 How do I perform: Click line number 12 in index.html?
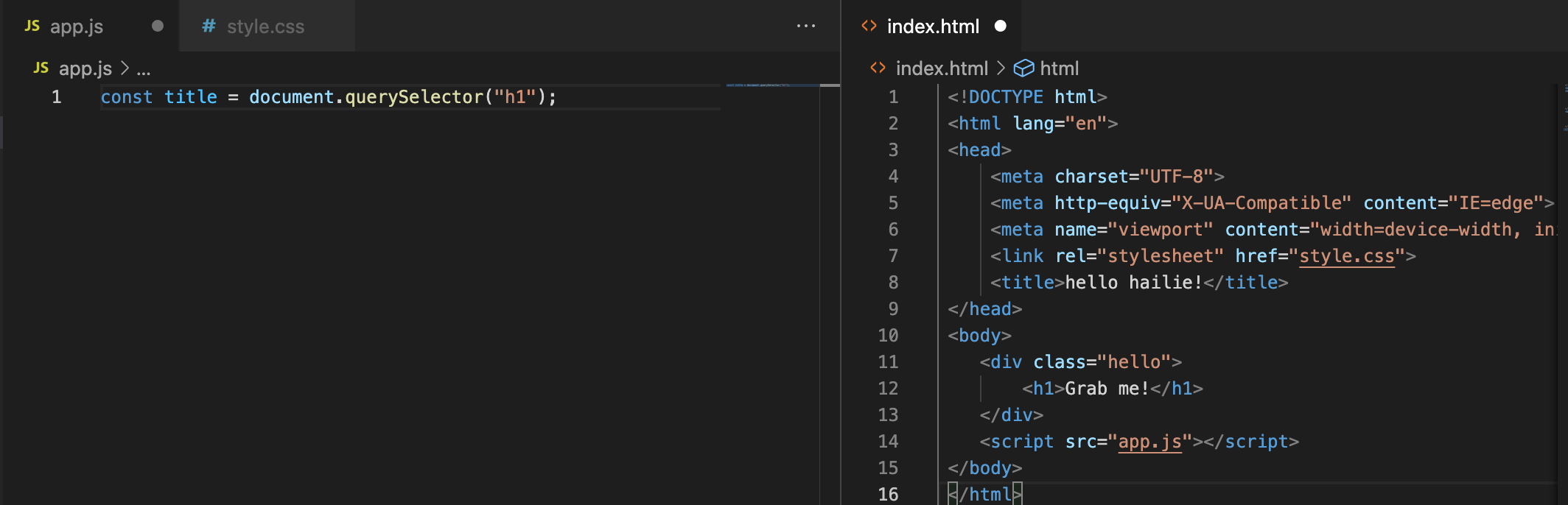point(888,389)
